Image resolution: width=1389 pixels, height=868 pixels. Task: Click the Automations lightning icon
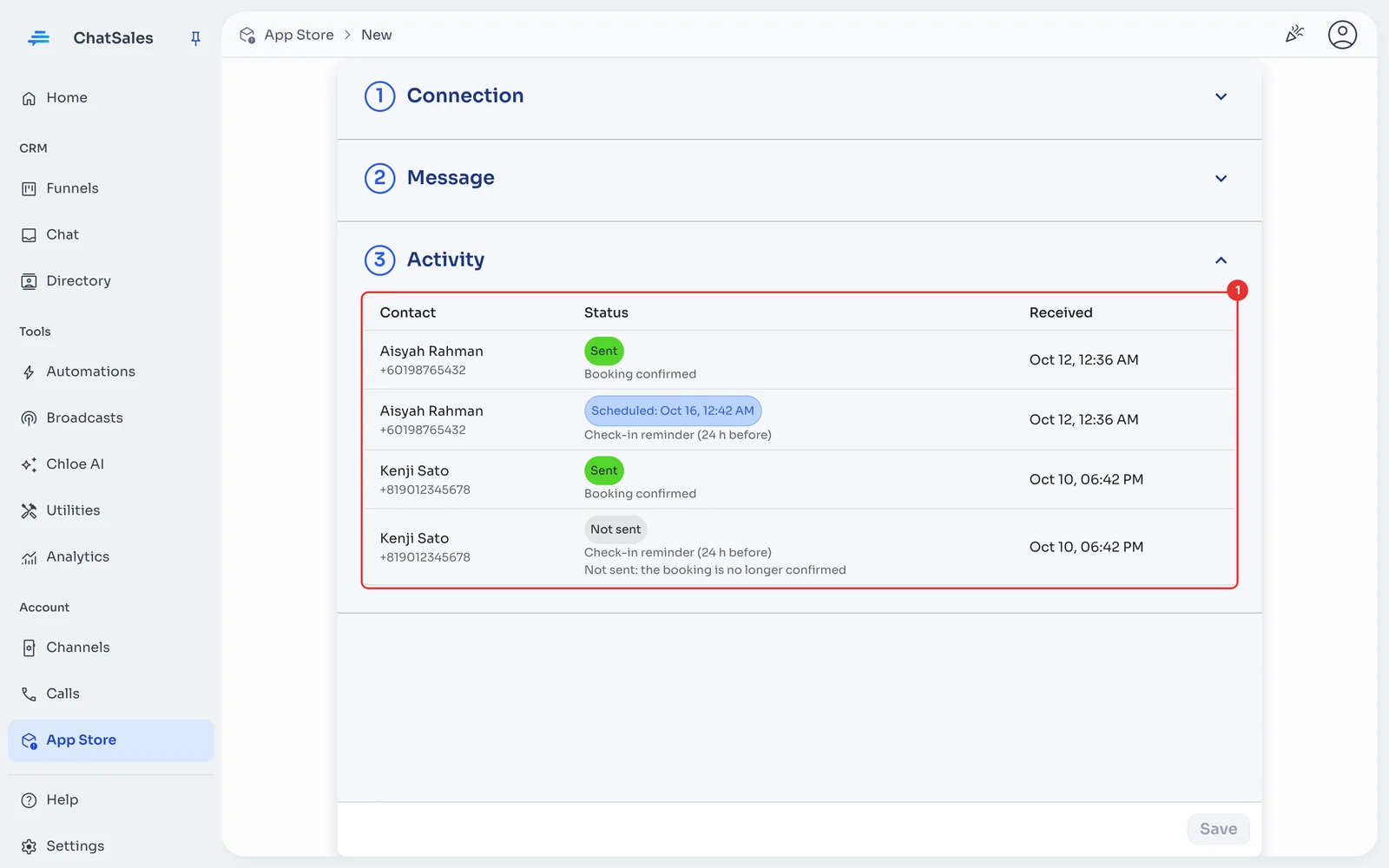click(29, 372)
